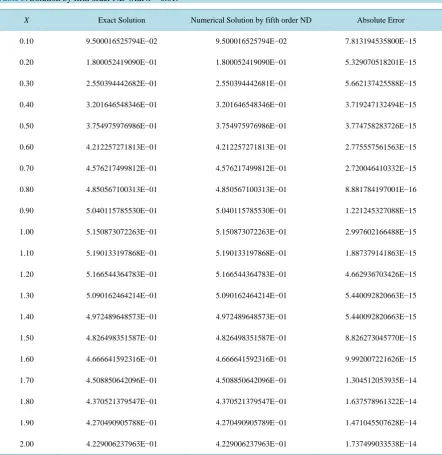Click absolute error 1.304512053935E-14

[x=381, y=380]
